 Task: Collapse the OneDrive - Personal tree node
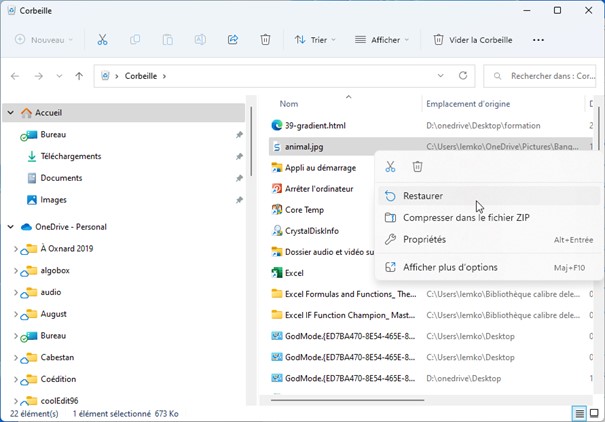[10, 227]
